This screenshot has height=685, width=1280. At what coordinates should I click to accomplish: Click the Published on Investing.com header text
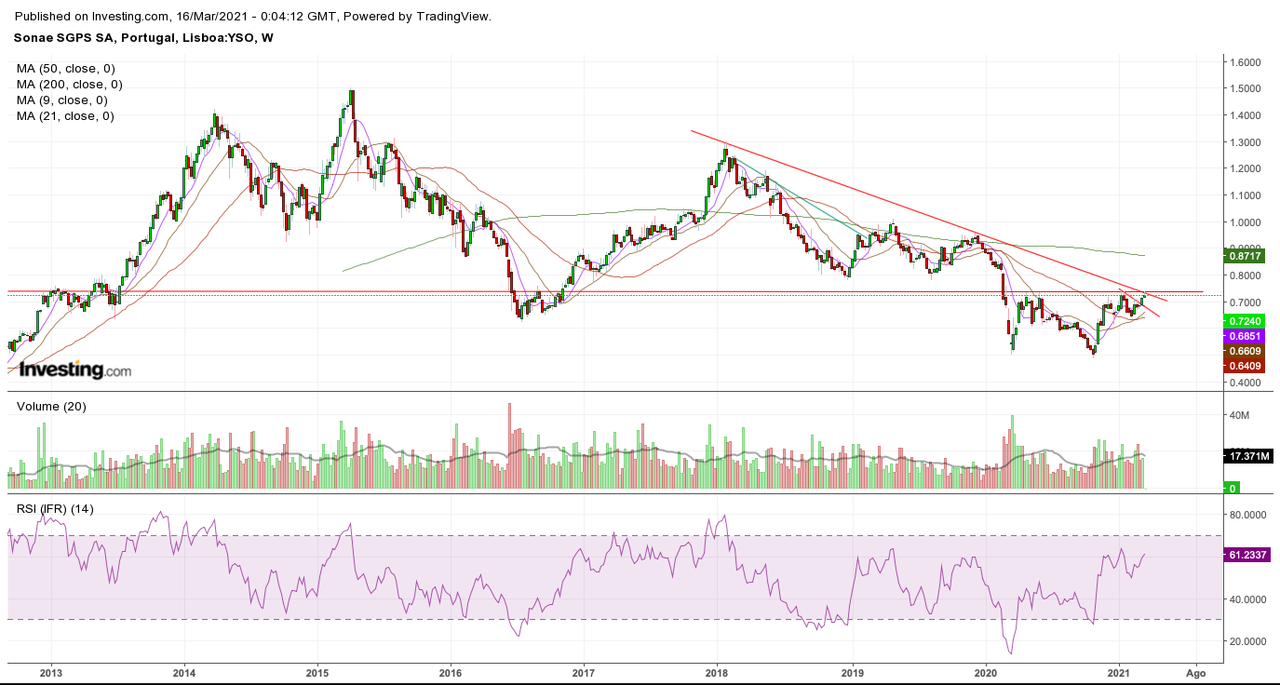click(x=254, y=17)
